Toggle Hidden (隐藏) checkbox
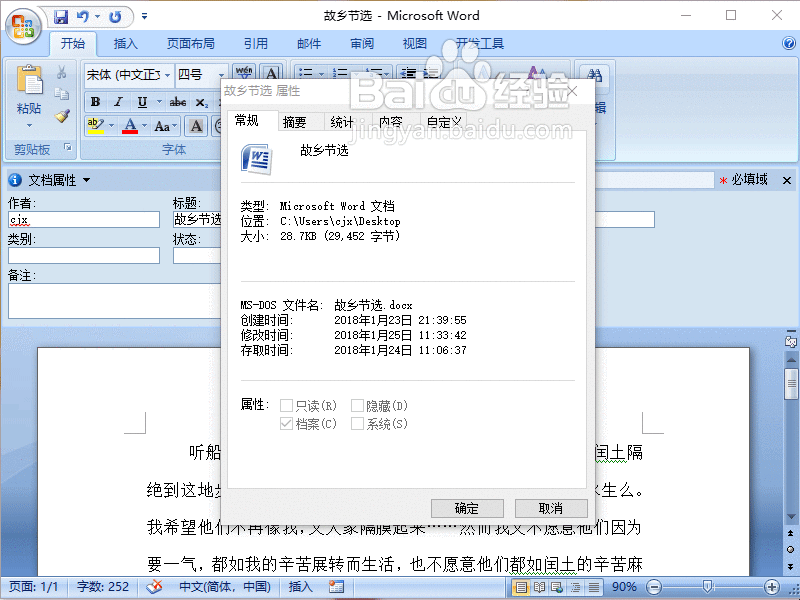The width and height of the screenshot is (800, 600). click(x=357, y=406)
